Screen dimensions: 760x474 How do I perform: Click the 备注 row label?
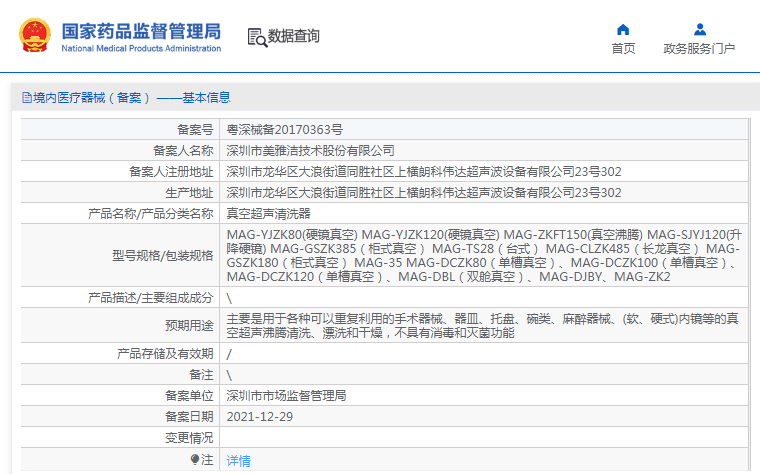[201, 375]
